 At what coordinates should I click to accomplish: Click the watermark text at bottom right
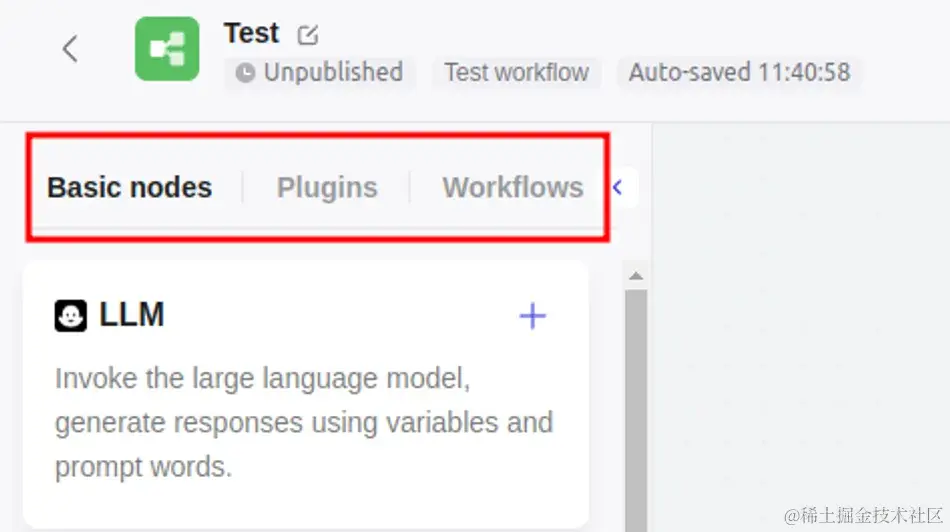pyautogui.click(x=863, y=516)
